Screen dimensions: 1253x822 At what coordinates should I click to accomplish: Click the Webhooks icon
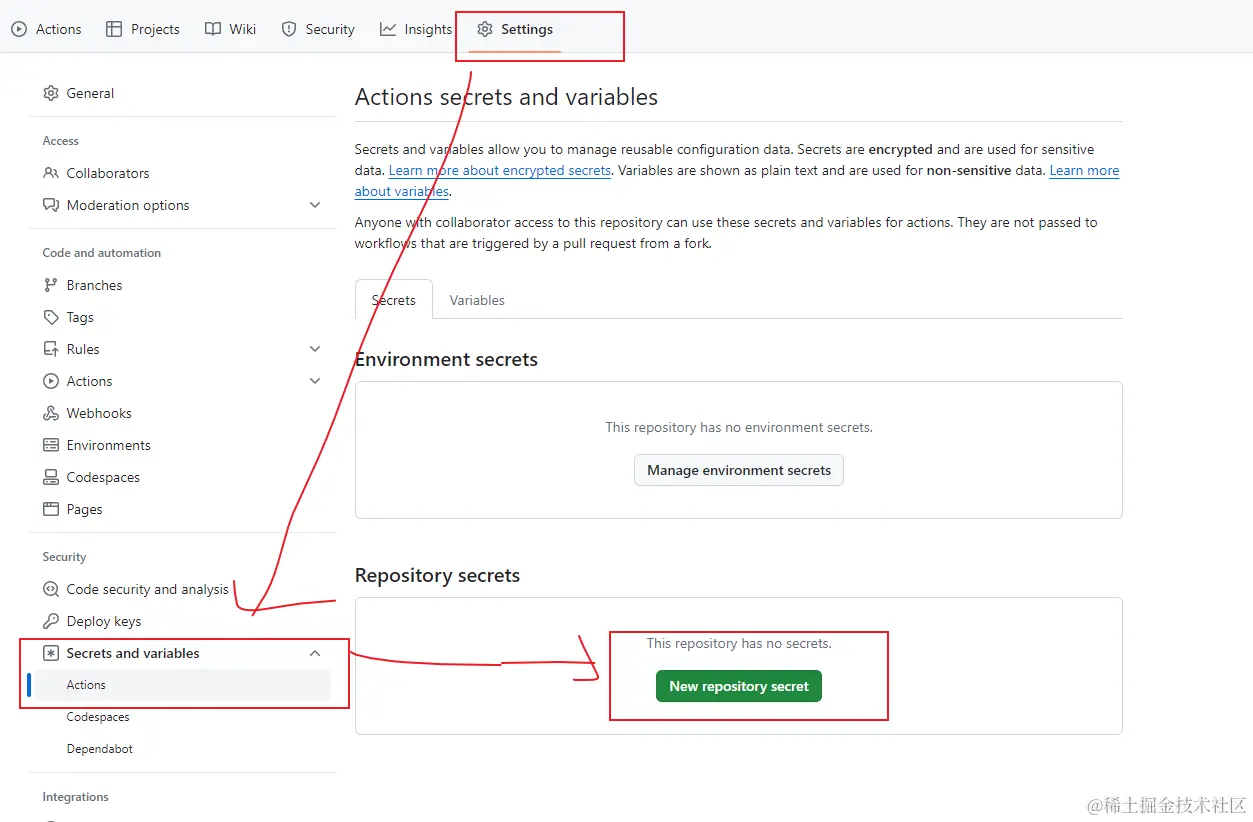[x=51, y=413]
